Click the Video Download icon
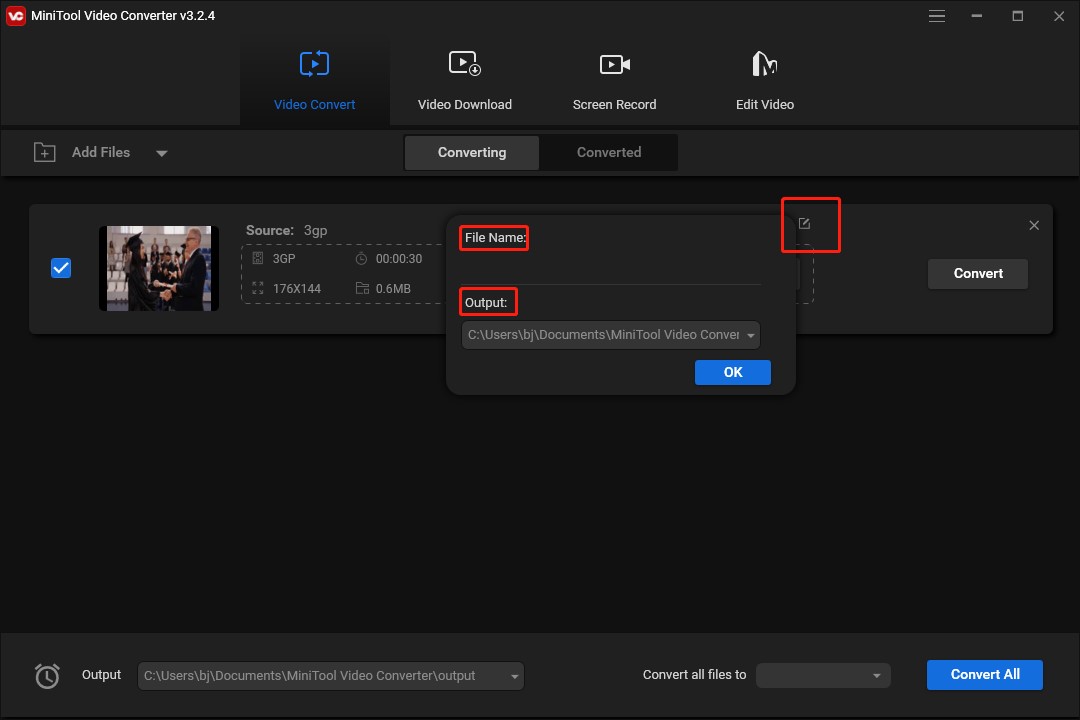The image size is (1080, 720). (465, 63)
